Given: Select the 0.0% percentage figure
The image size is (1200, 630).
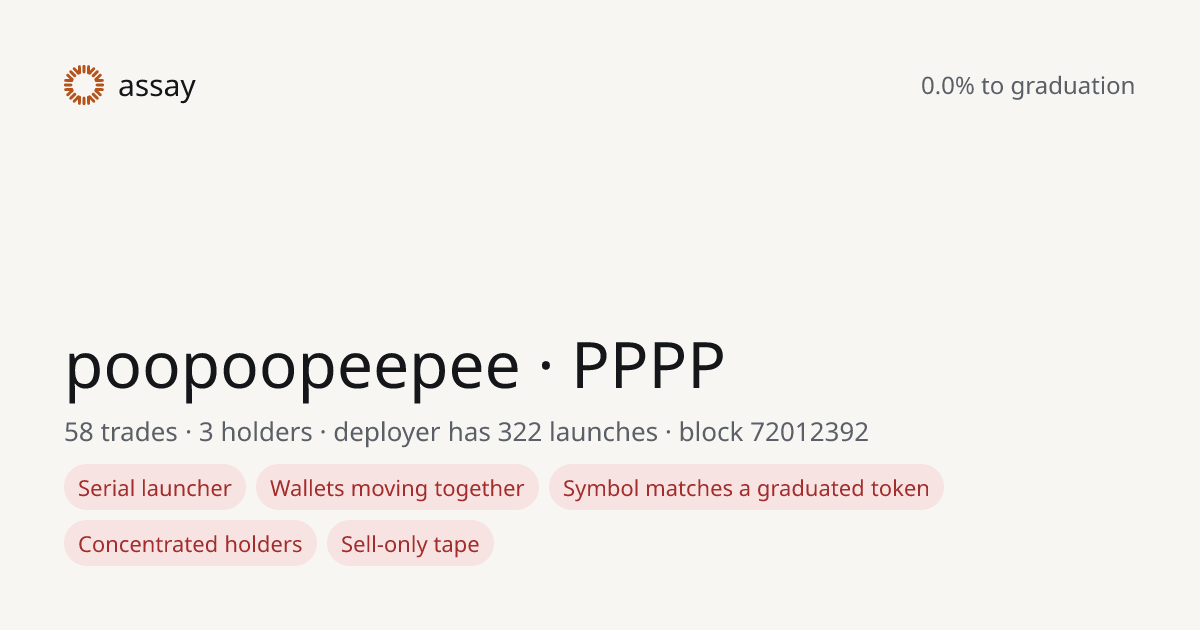Looking at the screenshot, I should [947, 86].
